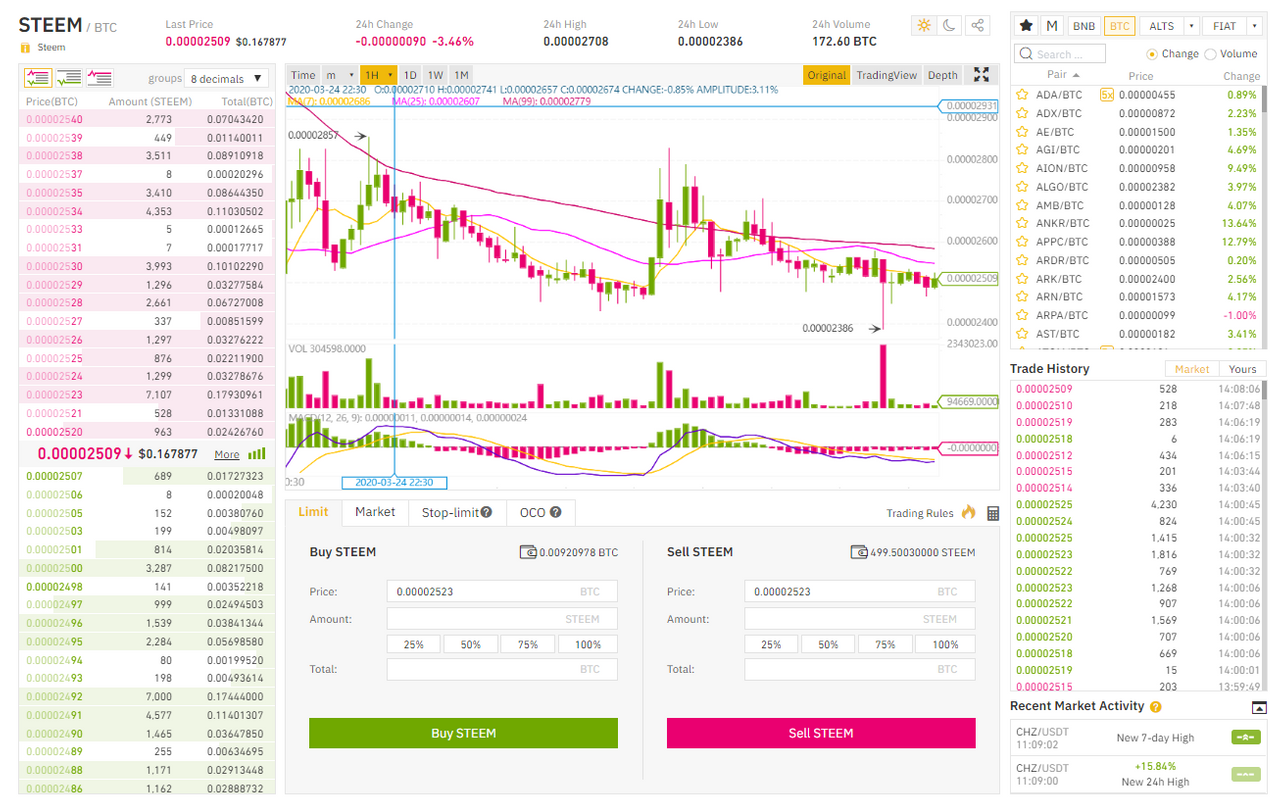Switch to light theme with sun icon
1280x803 pixels.
pos(923,25)
